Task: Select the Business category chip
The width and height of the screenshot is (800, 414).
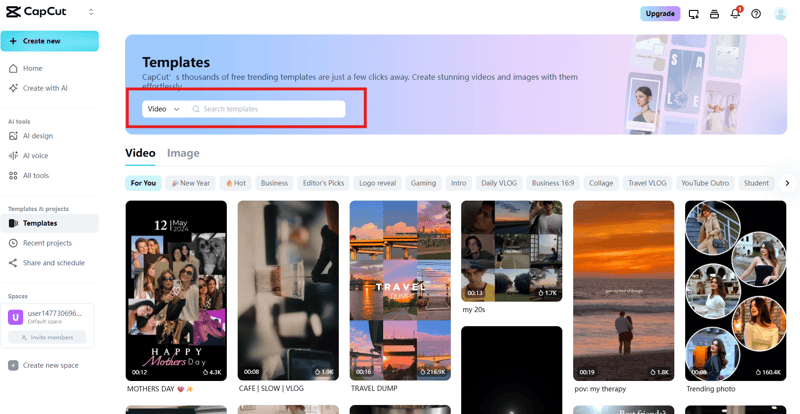Action: (274, 183)
